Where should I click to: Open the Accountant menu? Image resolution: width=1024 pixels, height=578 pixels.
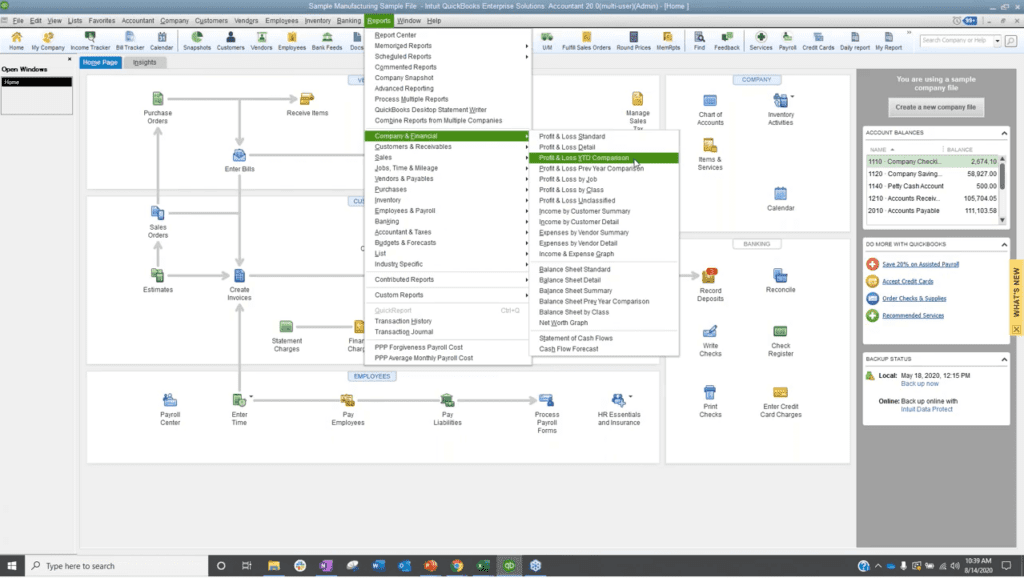pyautogui.click(x=138, y=20)
